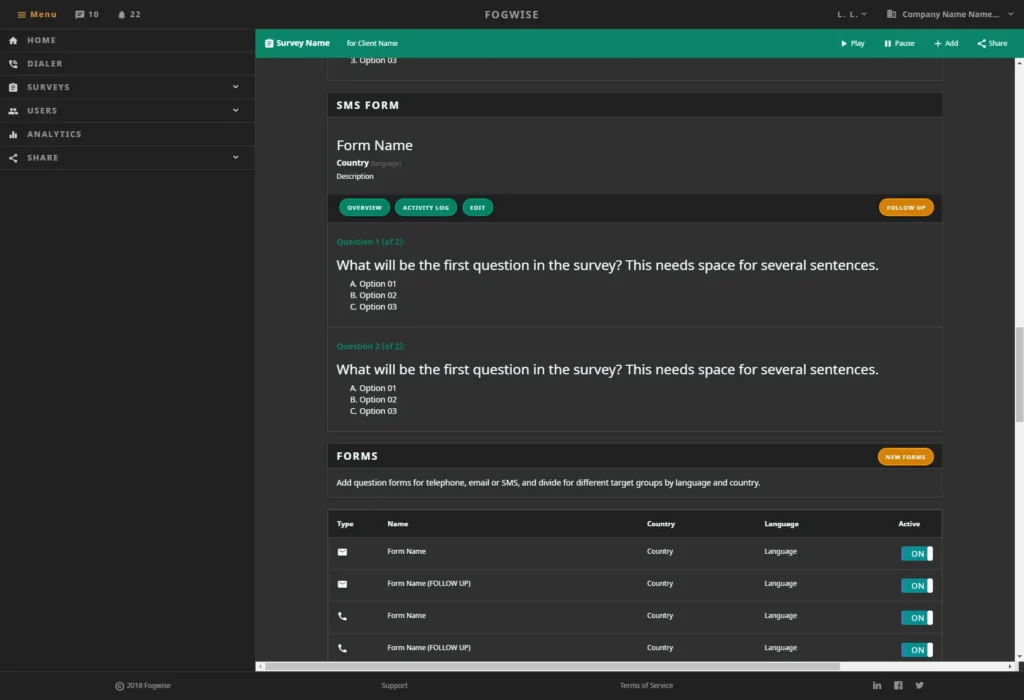
Task: Click the Language column header
Action: pos(781,524)
